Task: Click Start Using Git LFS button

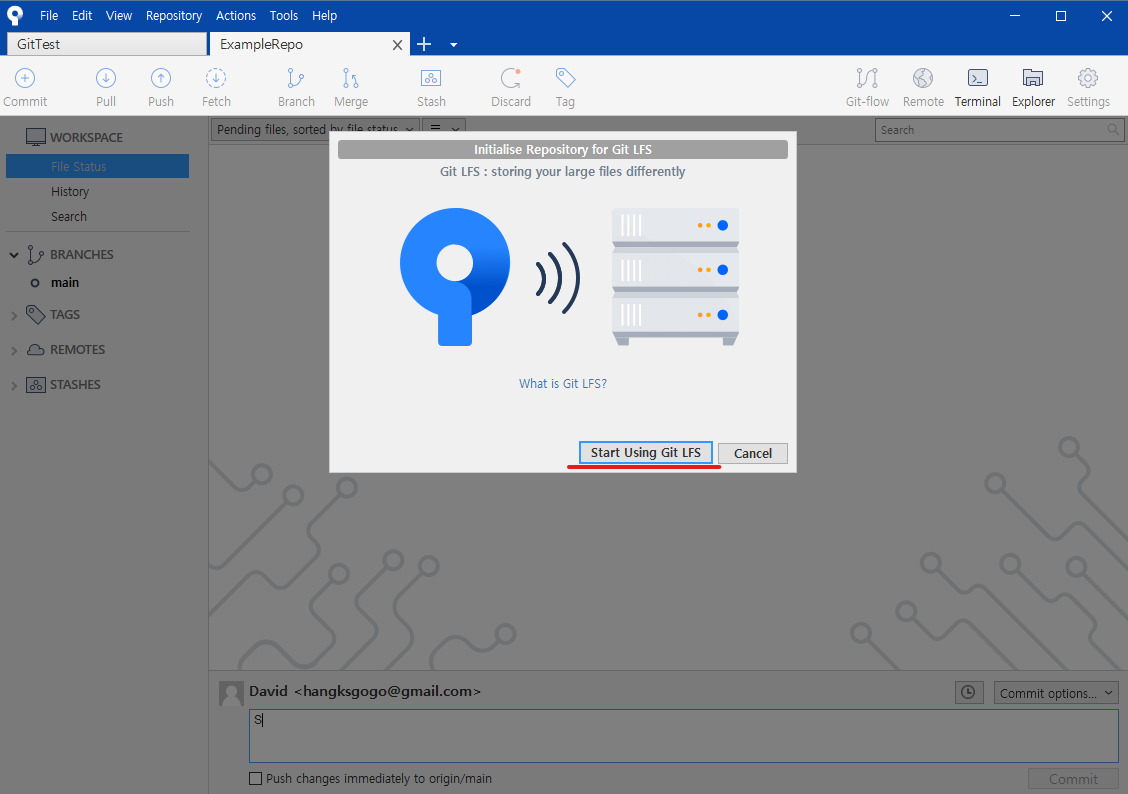Action: [645, 452]
